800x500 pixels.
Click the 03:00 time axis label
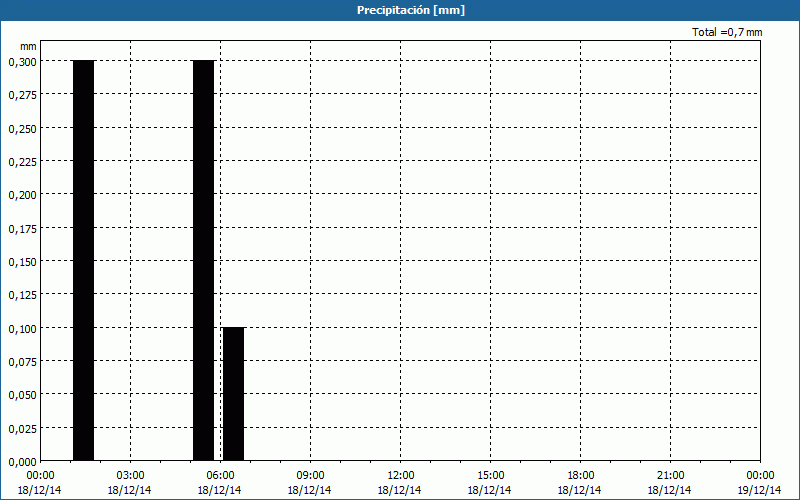pyautogui.click(x=130, y=476)
